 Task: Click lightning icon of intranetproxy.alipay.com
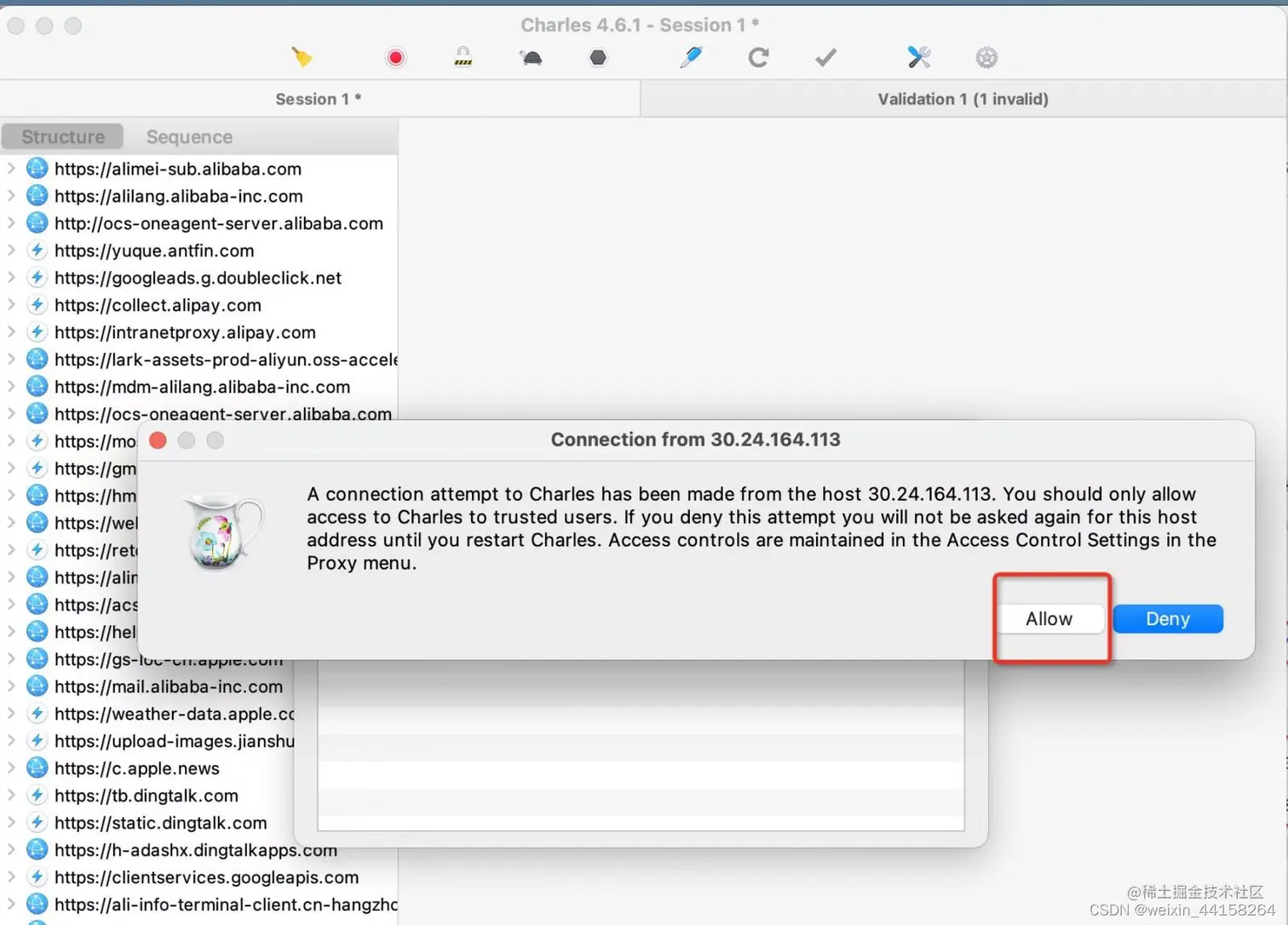pyautogui.click(x=37, y=332)
